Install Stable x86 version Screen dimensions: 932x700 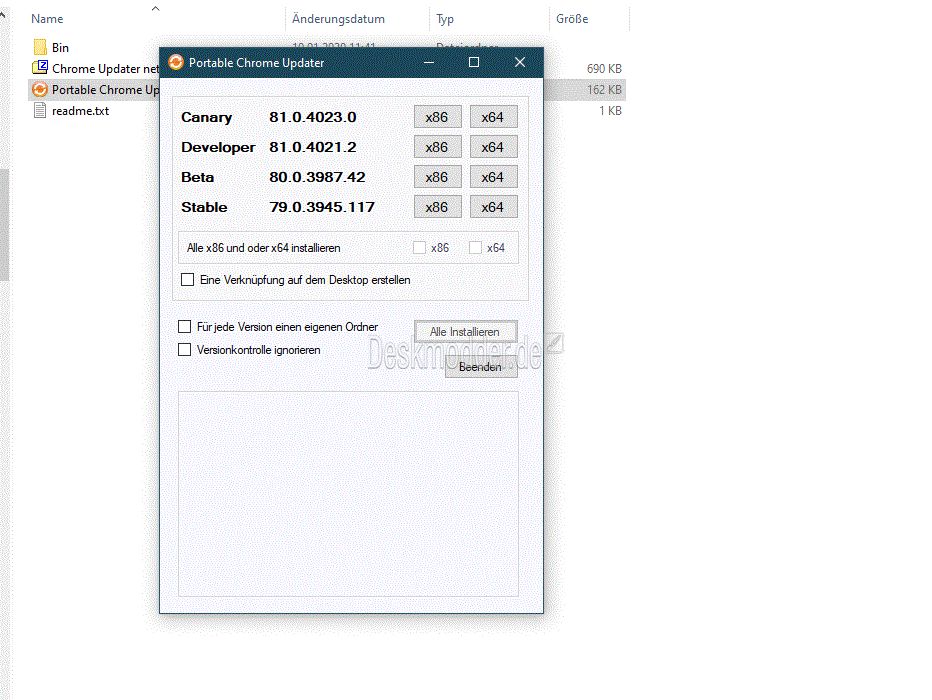(x=437, y=207)
